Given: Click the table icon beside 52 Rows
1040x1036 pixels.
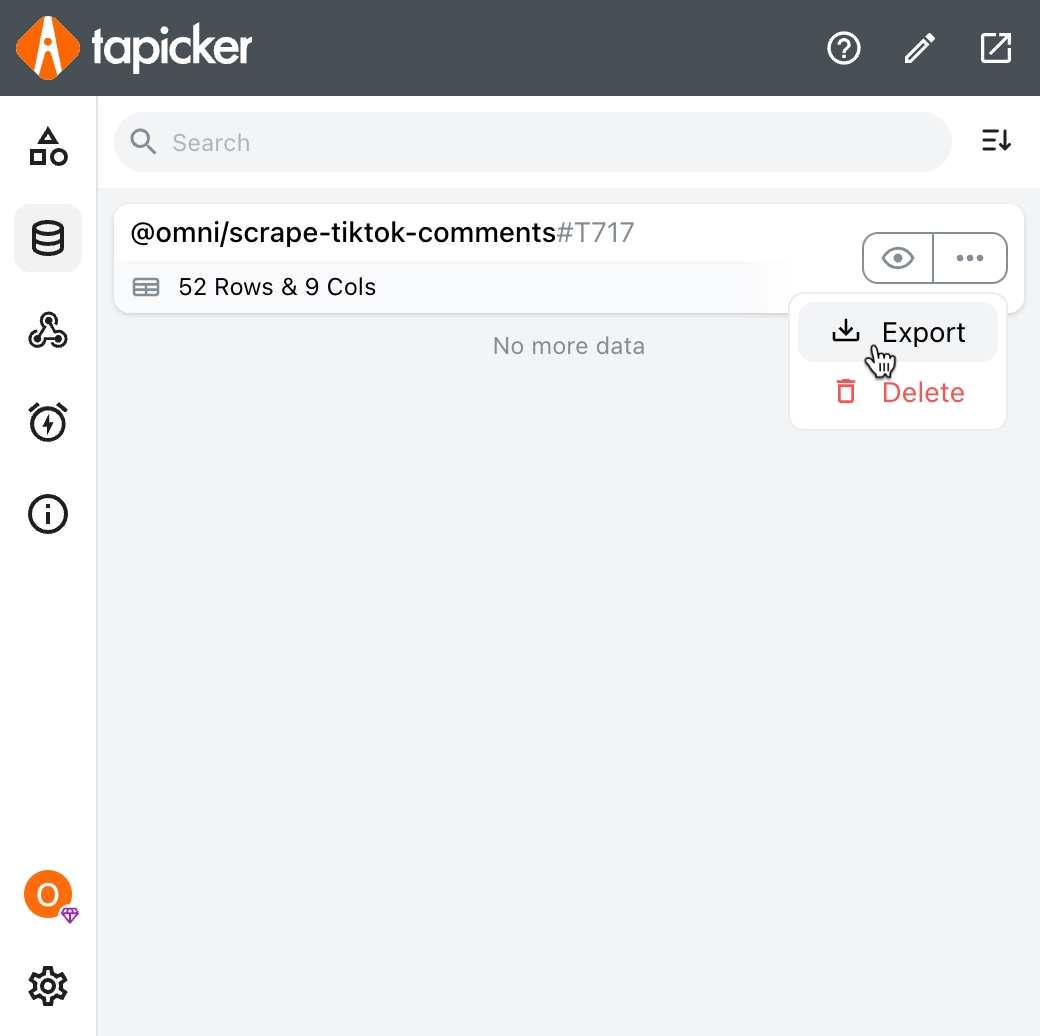Looking at the screenshot, I should tap(146, 287).
